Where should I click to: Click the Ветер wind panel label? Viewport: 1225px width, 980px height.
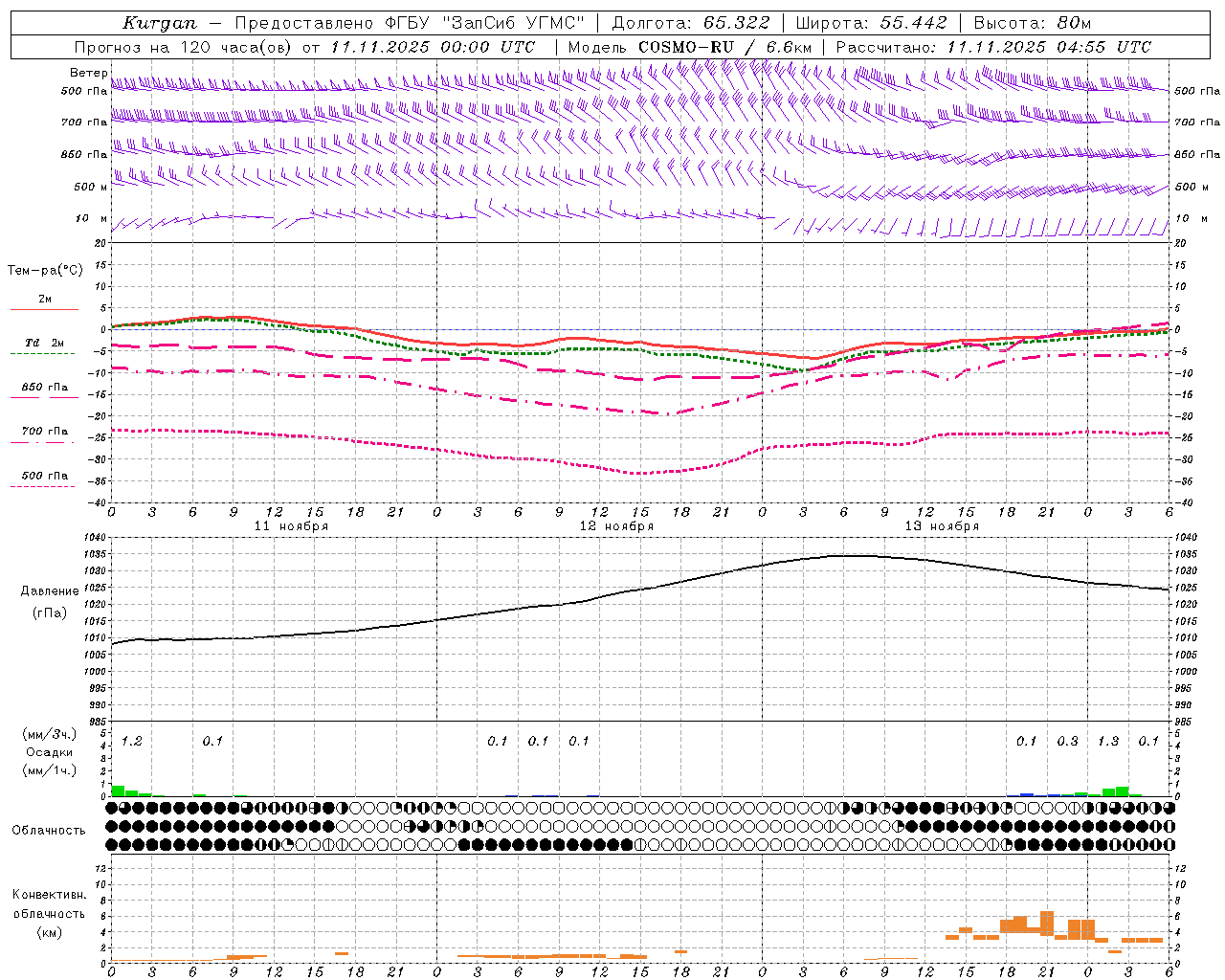pyautogui.click(x=88, y=73)
